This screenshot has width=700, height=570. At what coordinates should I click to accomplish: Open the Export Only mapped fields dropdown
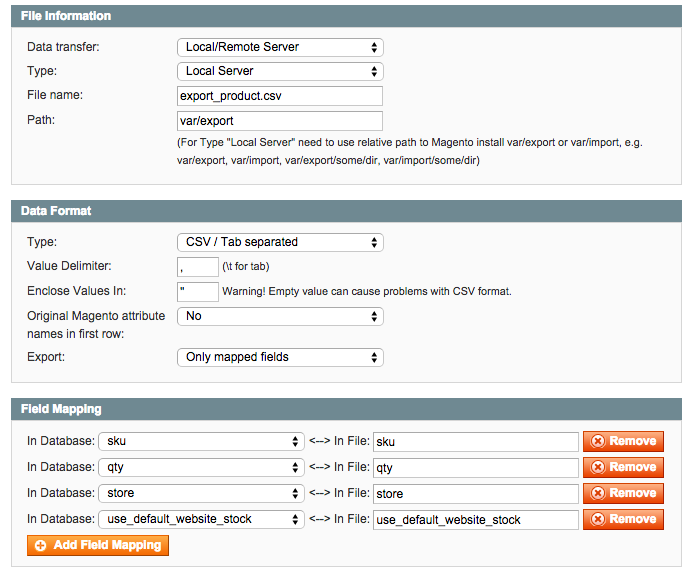280,358
